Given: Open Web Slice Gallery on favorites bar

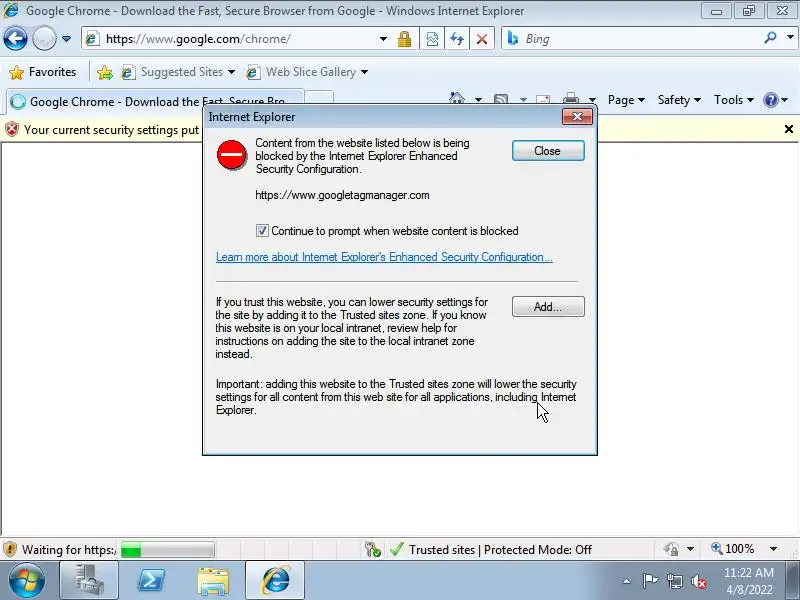Looking at the screenshot, I should tap(307, 72).
